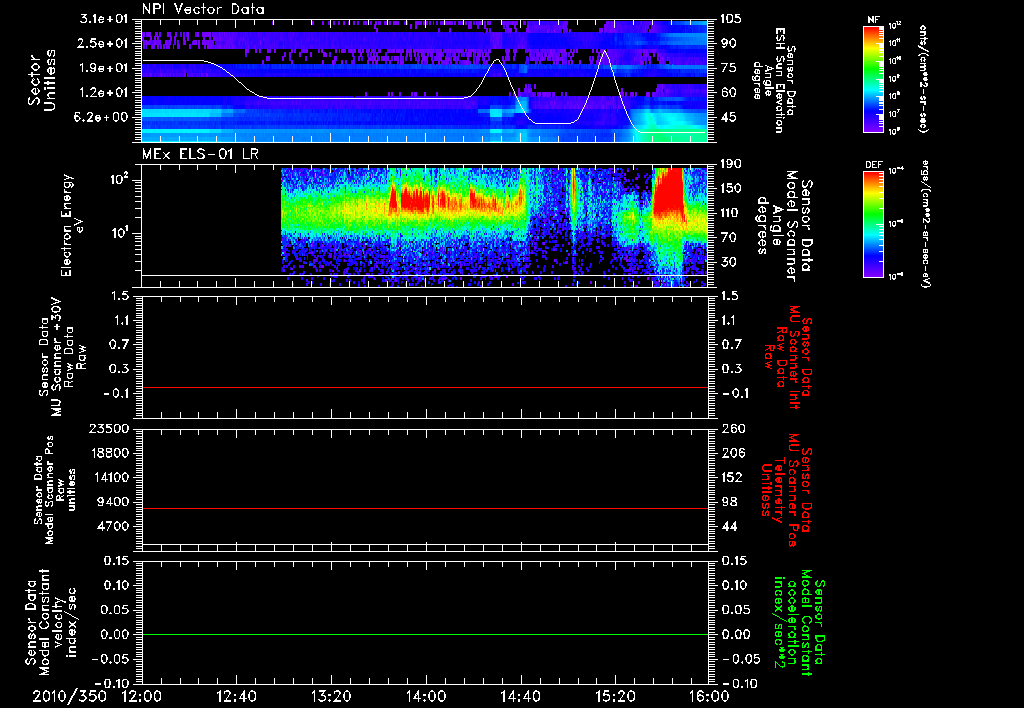Click the "14:40" time tick label
This screenshot has height=708, width=1024.
(520, 696)
